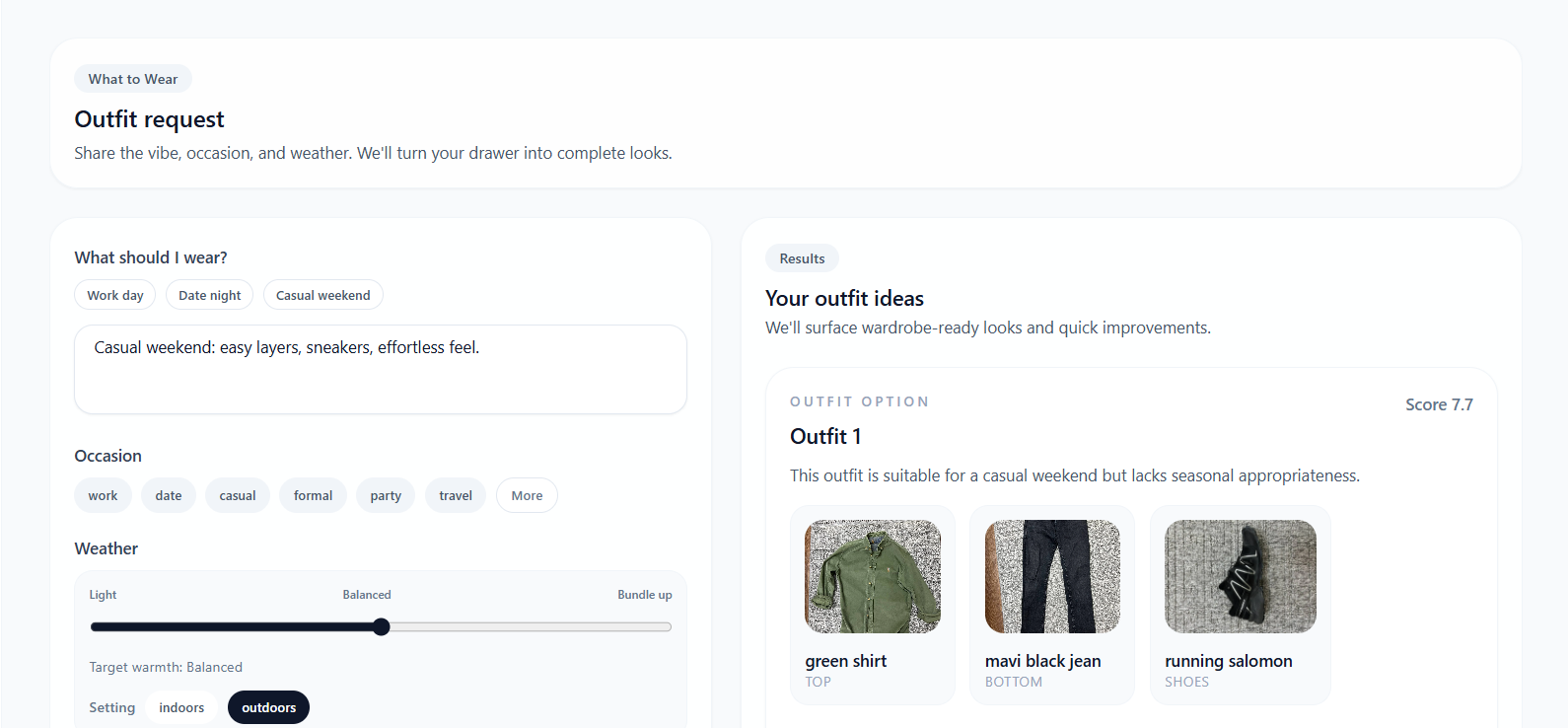Toggle the casual occasion option
Screen dimensions: 1568x728
tap(237, 495)
